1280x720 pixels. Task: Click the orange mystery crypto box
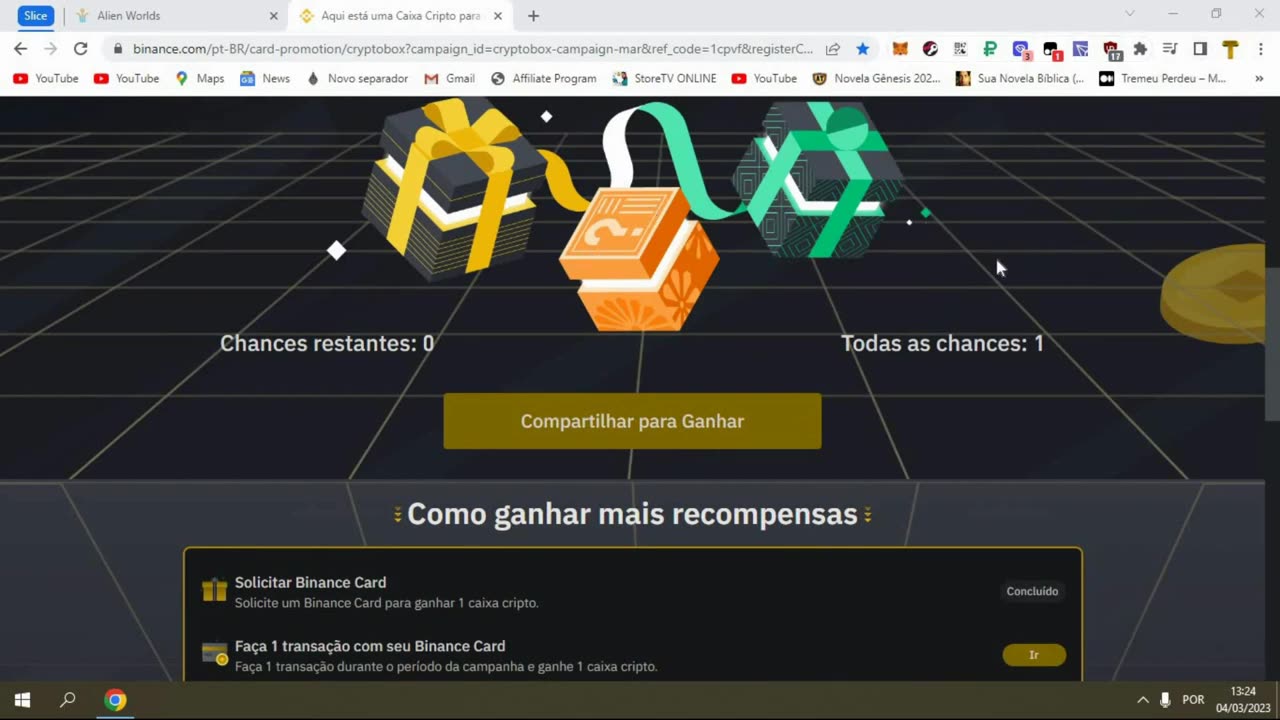click(640, 260)
